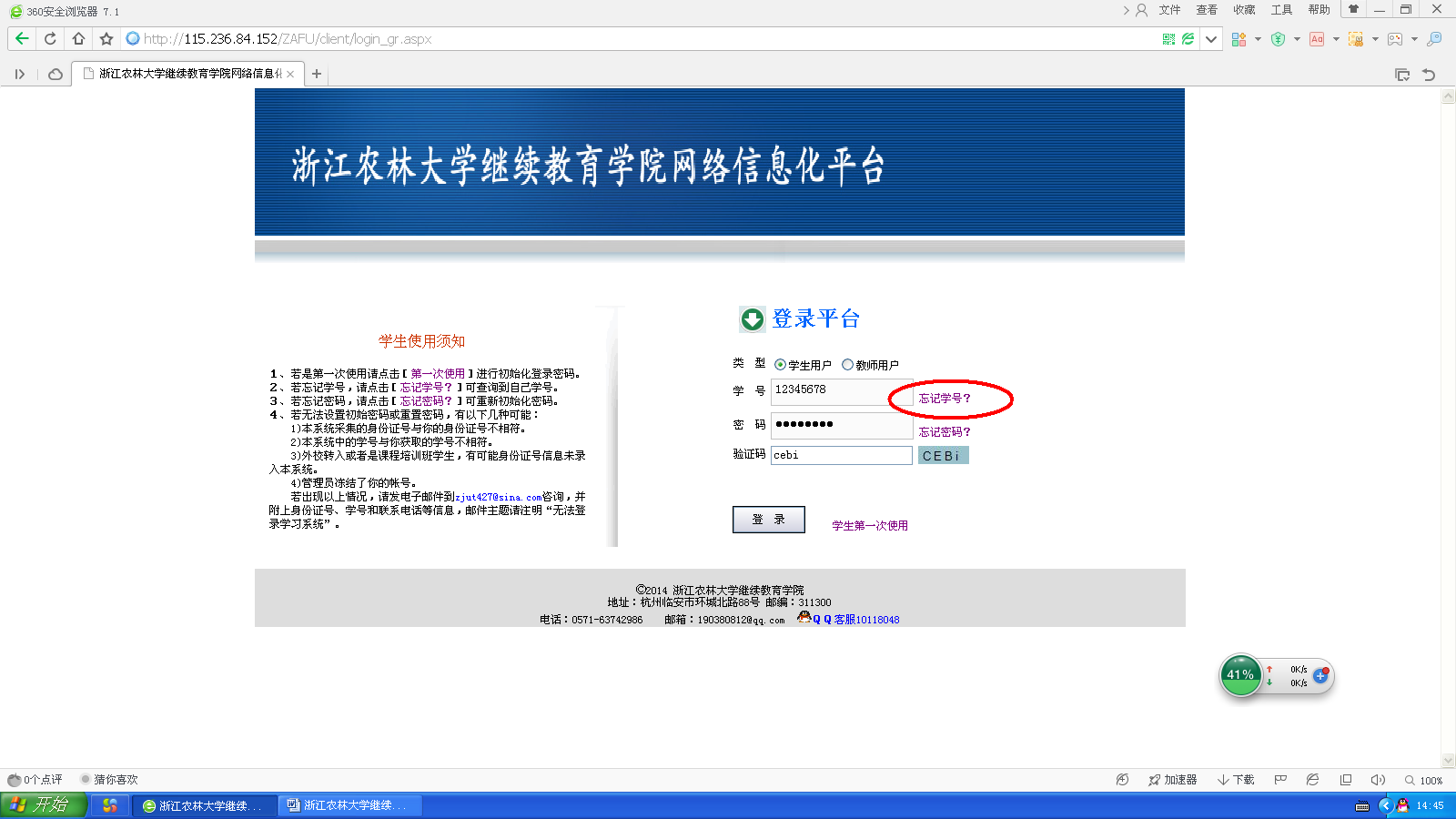Reload the page with the refresh icon
Image resolution: width=1456 pixels, height=819 pixels.
[50, 38]
